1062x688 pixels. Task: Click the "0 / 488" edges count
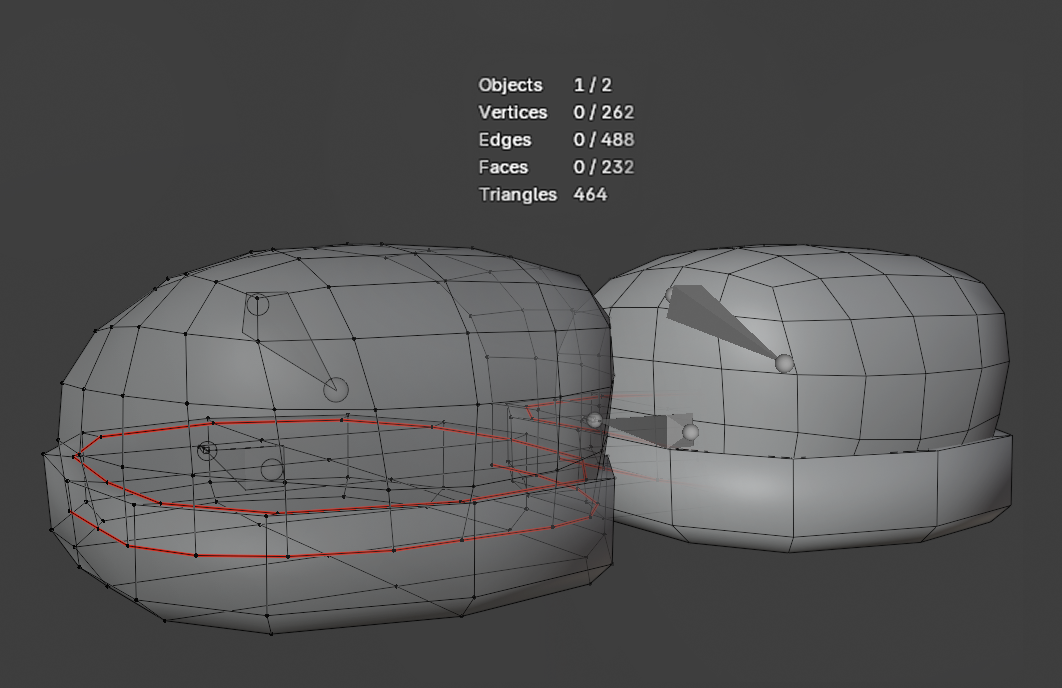tap(603, 140)
